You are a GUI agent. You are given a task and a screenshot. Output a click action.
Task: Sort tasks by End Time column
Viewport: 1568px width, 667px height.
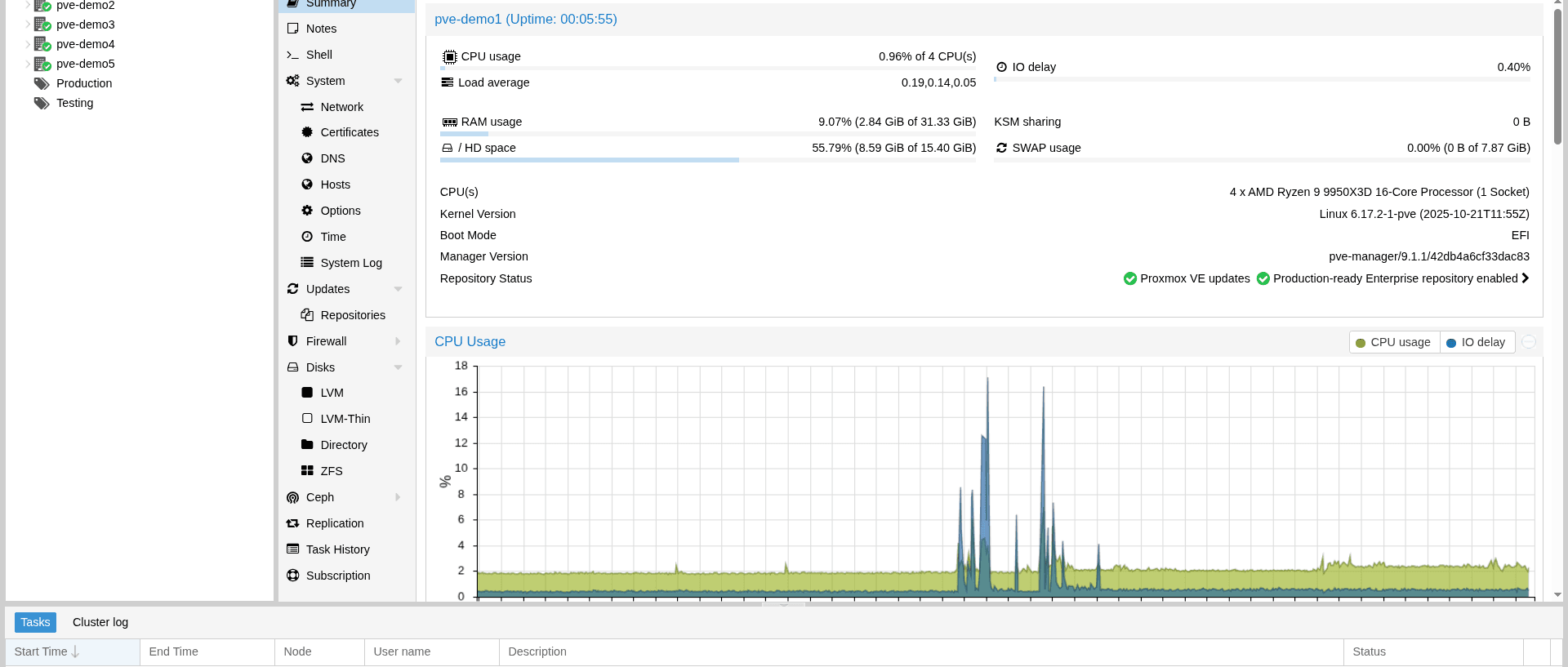[207, 651]
